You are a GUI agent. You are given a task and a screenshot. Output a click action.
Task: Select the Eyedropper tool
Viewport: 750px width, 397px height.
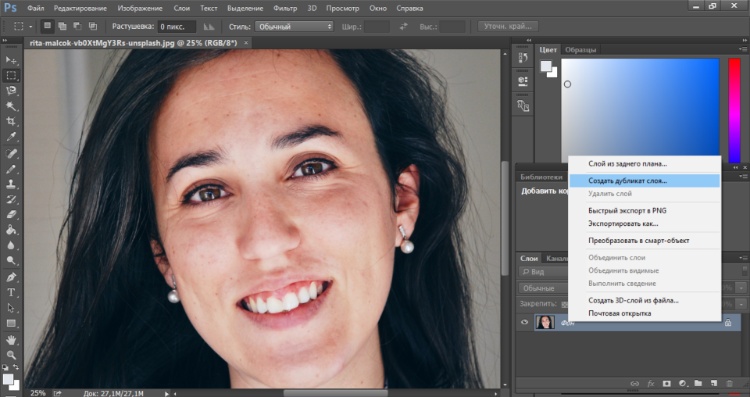pyautogui.click(x=11, y=137)
